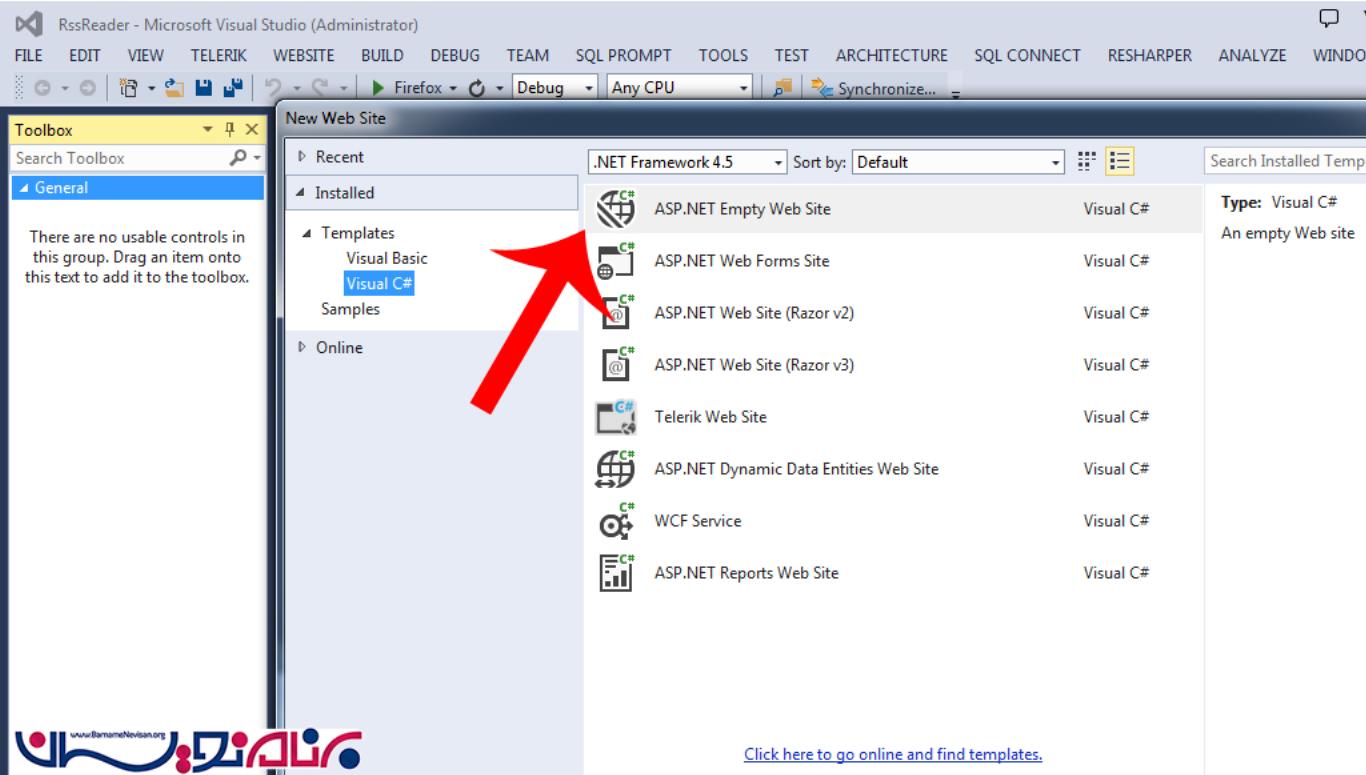1366x775 pixels.
Task: Click the go online and find templates link
Action: coord(892,754)
